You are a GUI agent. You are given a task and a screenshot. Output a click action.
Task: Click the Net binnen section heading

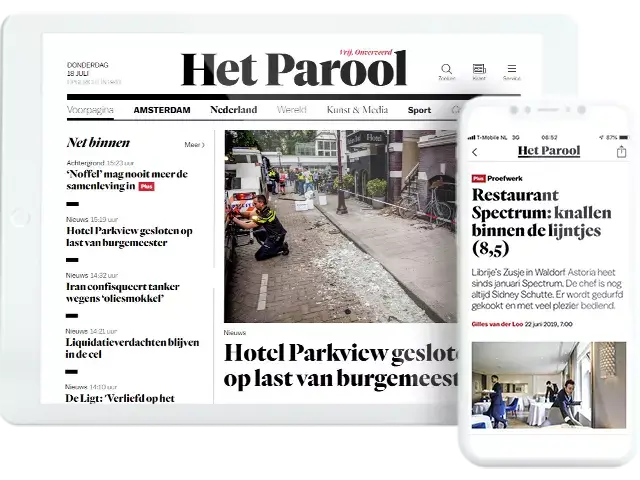coord(98,142)
